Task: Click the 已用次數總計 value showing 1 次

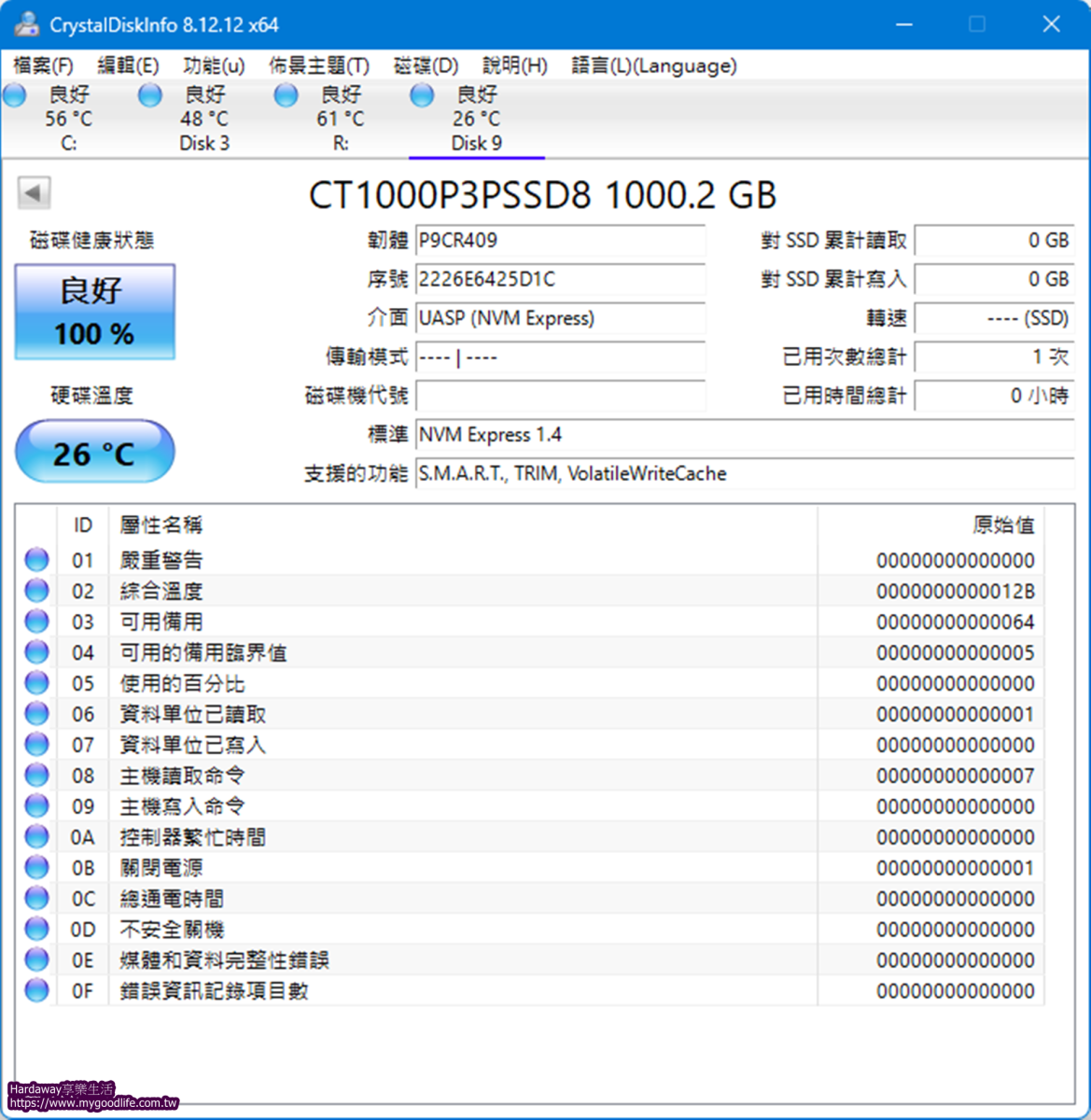Action: [995, 357]
